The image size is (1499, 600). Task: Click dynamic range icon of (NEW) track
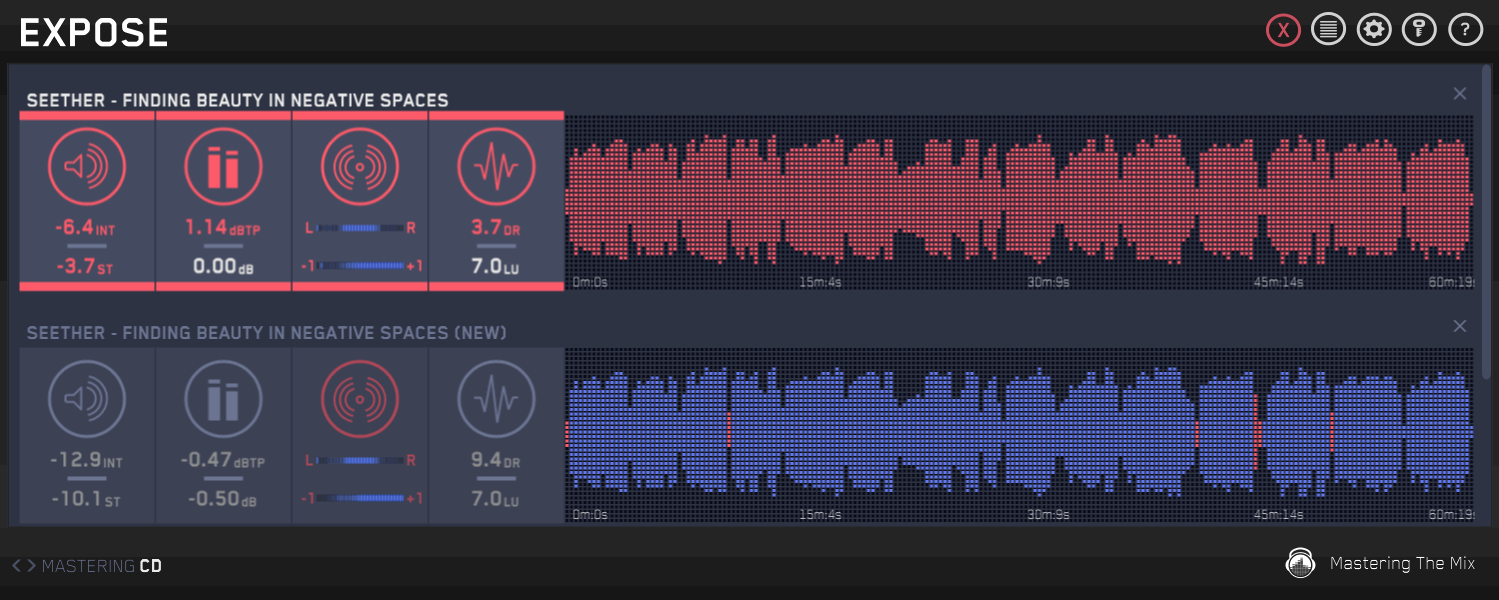tap(497, 400)
